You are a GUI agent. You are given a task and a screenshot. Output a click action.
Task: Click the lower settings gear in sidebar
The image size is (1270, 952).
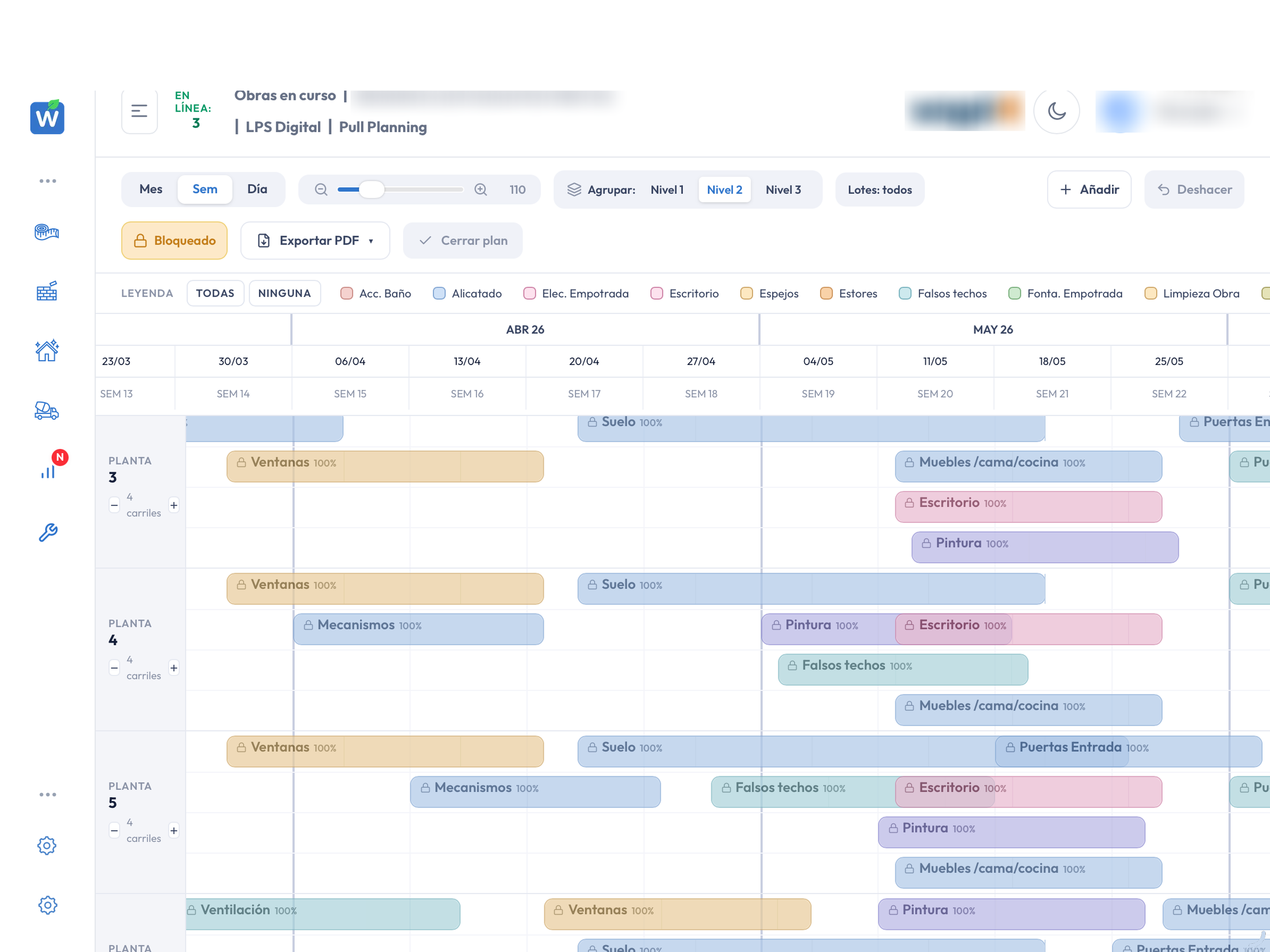tap(47, 905)
